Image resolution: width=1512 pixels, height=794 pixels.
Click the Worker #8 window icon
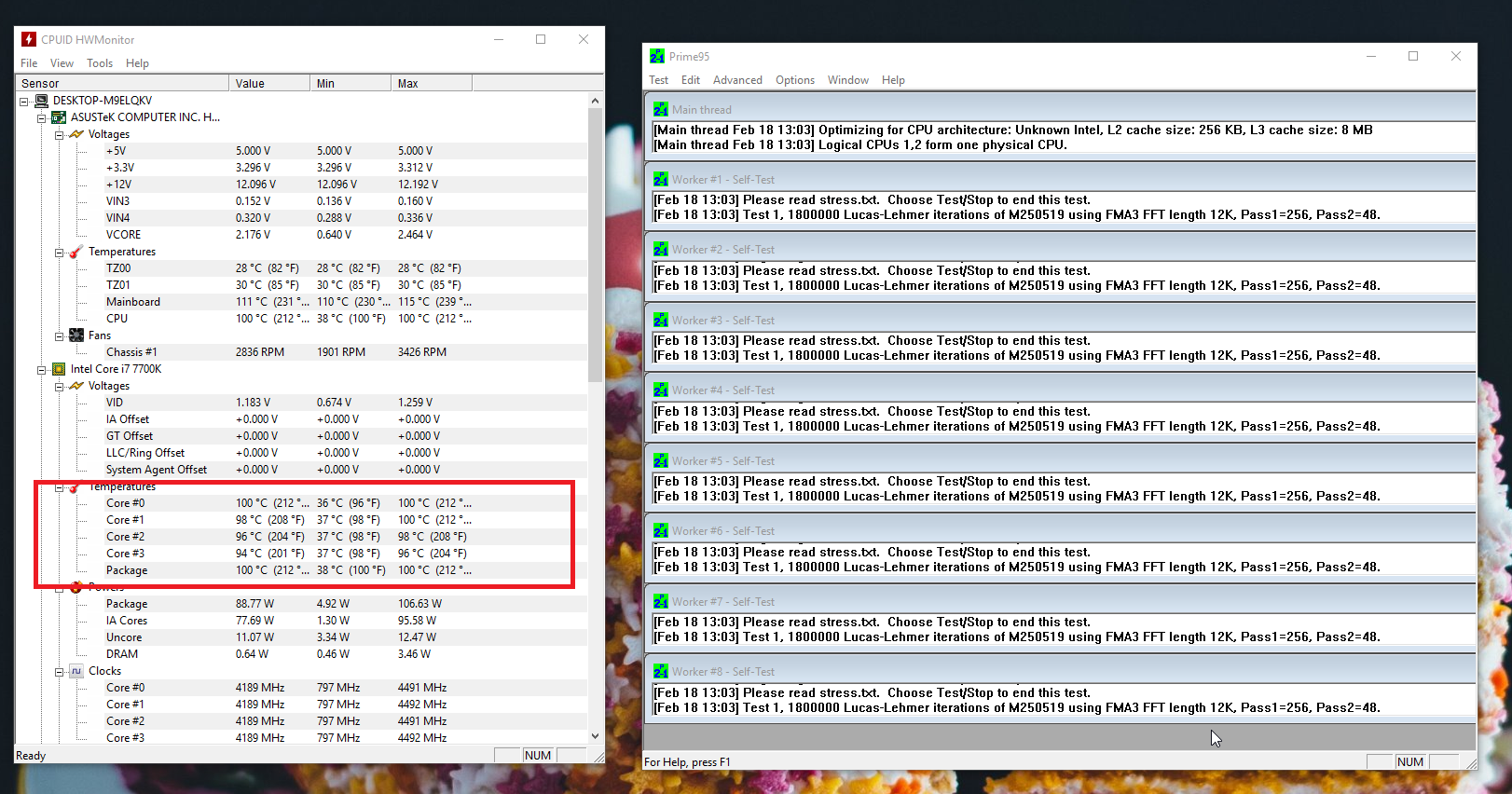point(661,671)
